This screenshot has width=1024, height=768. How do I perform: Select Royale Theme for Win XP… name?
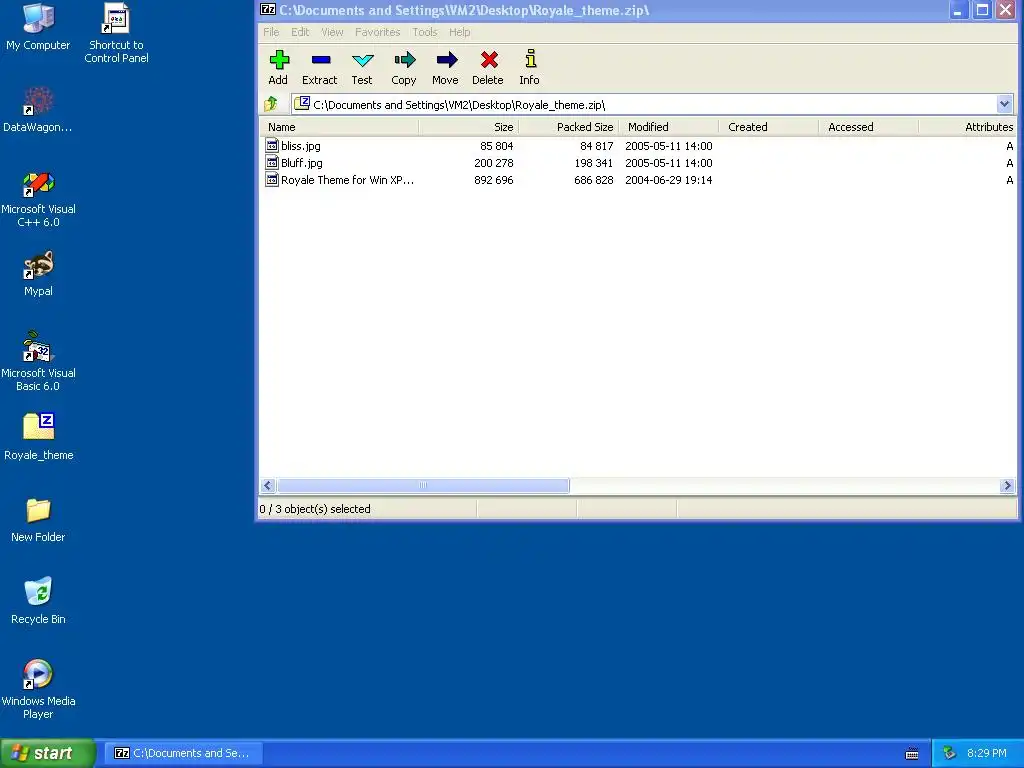tap(347, 180)
